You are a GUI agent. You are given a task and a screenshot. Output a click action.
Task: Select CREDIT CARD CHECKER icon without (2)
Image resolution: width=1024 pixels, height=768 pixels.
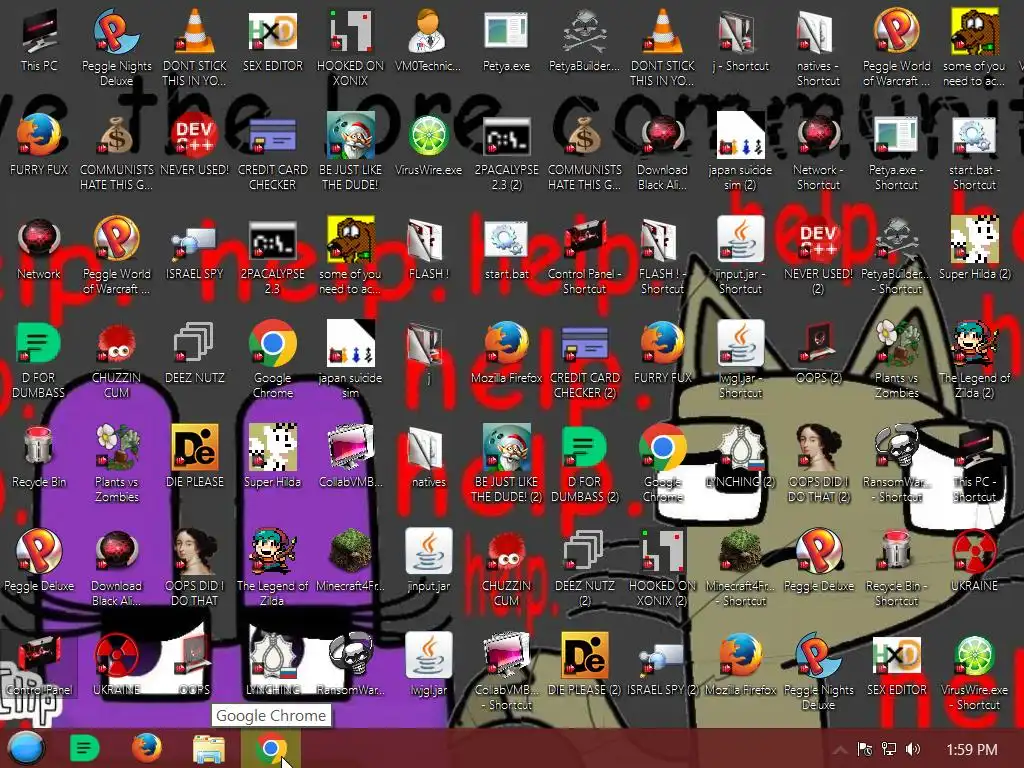click(273, 152)
